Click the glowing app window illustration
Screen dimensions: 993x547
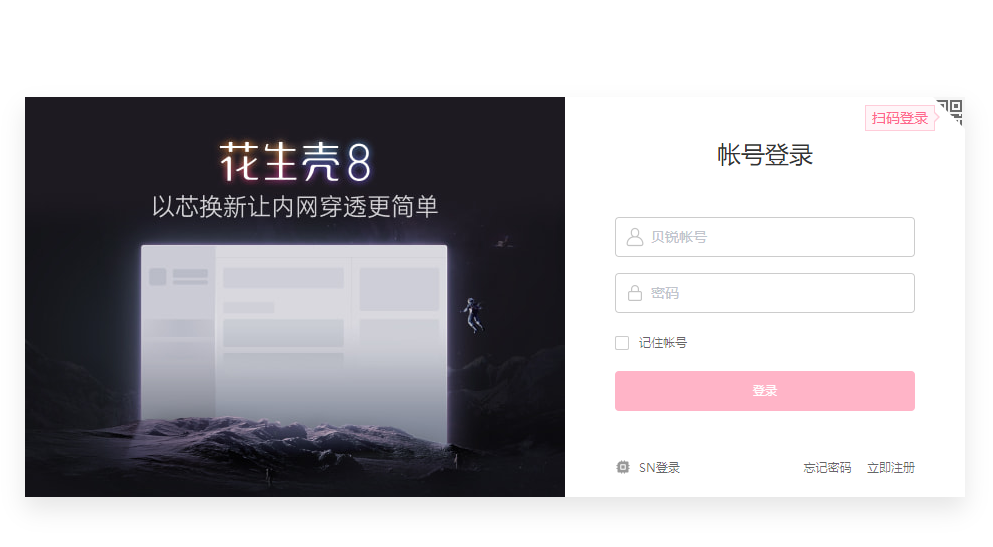(x=294, y=344)
